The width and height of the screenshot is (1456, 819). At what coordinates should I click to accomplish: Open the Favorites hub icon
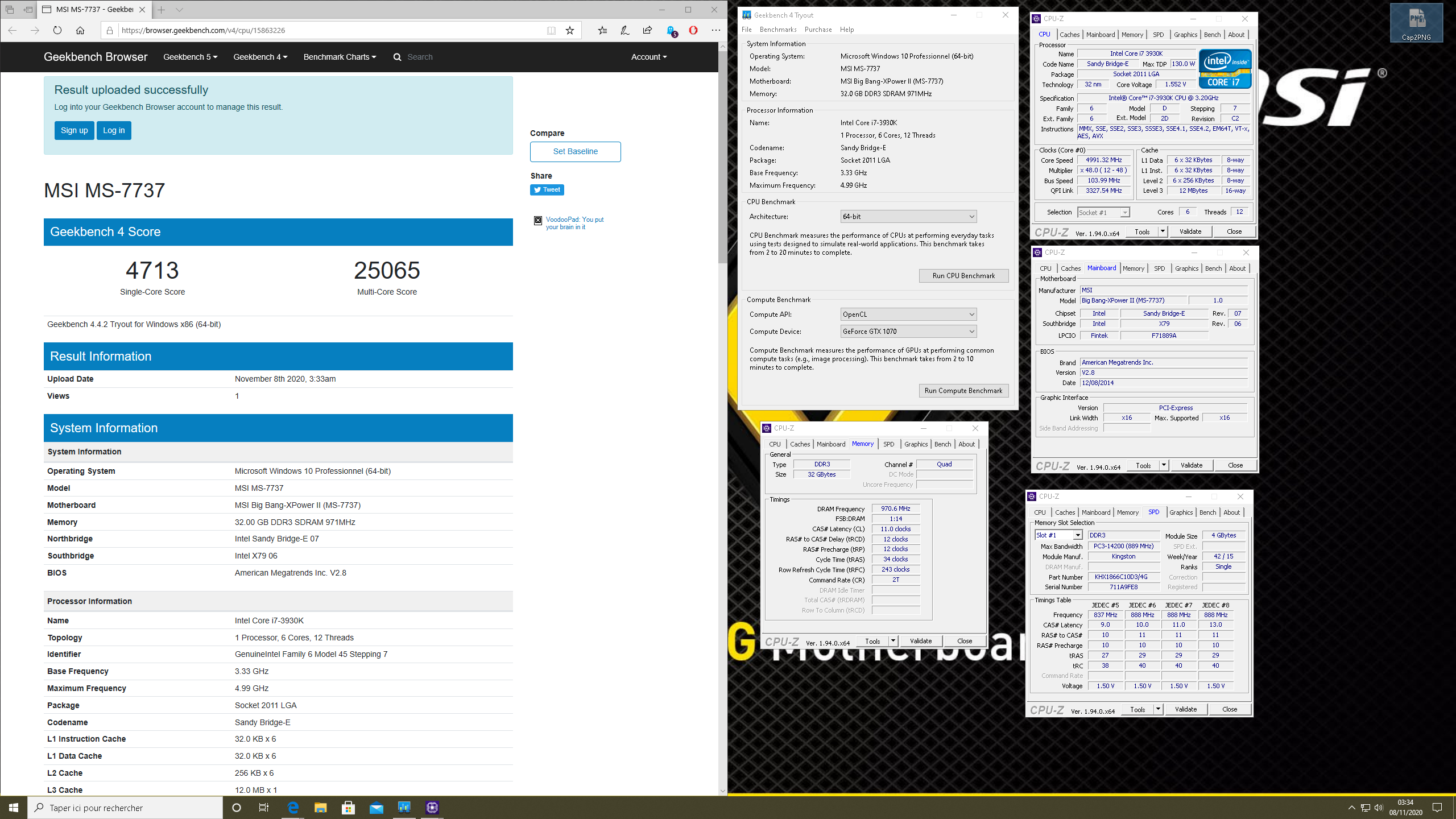tap(602, 30)
